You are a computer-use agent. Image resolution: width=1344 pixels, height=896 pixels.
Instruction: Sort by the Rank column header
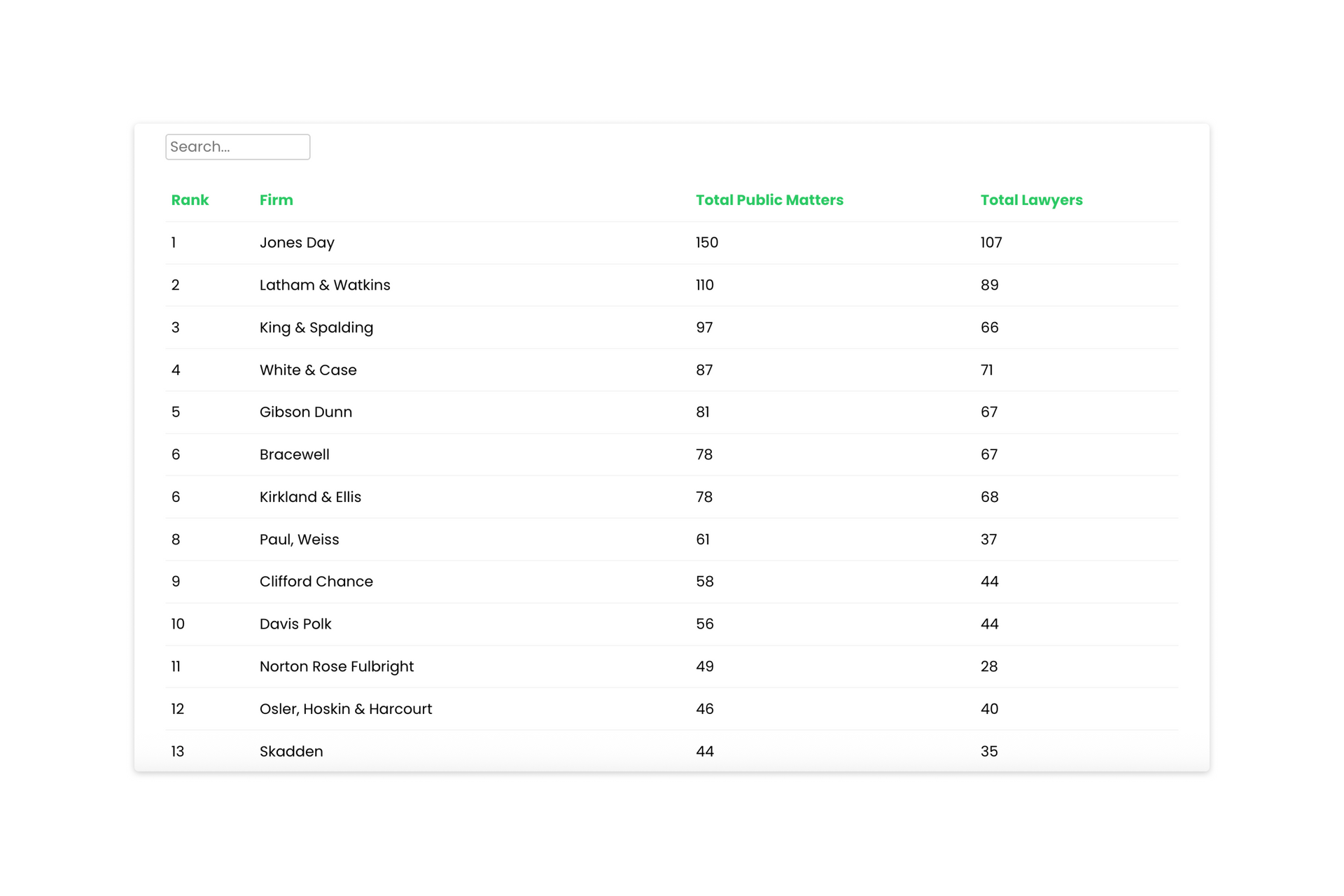pyautogui.click(x=190, y=200)
